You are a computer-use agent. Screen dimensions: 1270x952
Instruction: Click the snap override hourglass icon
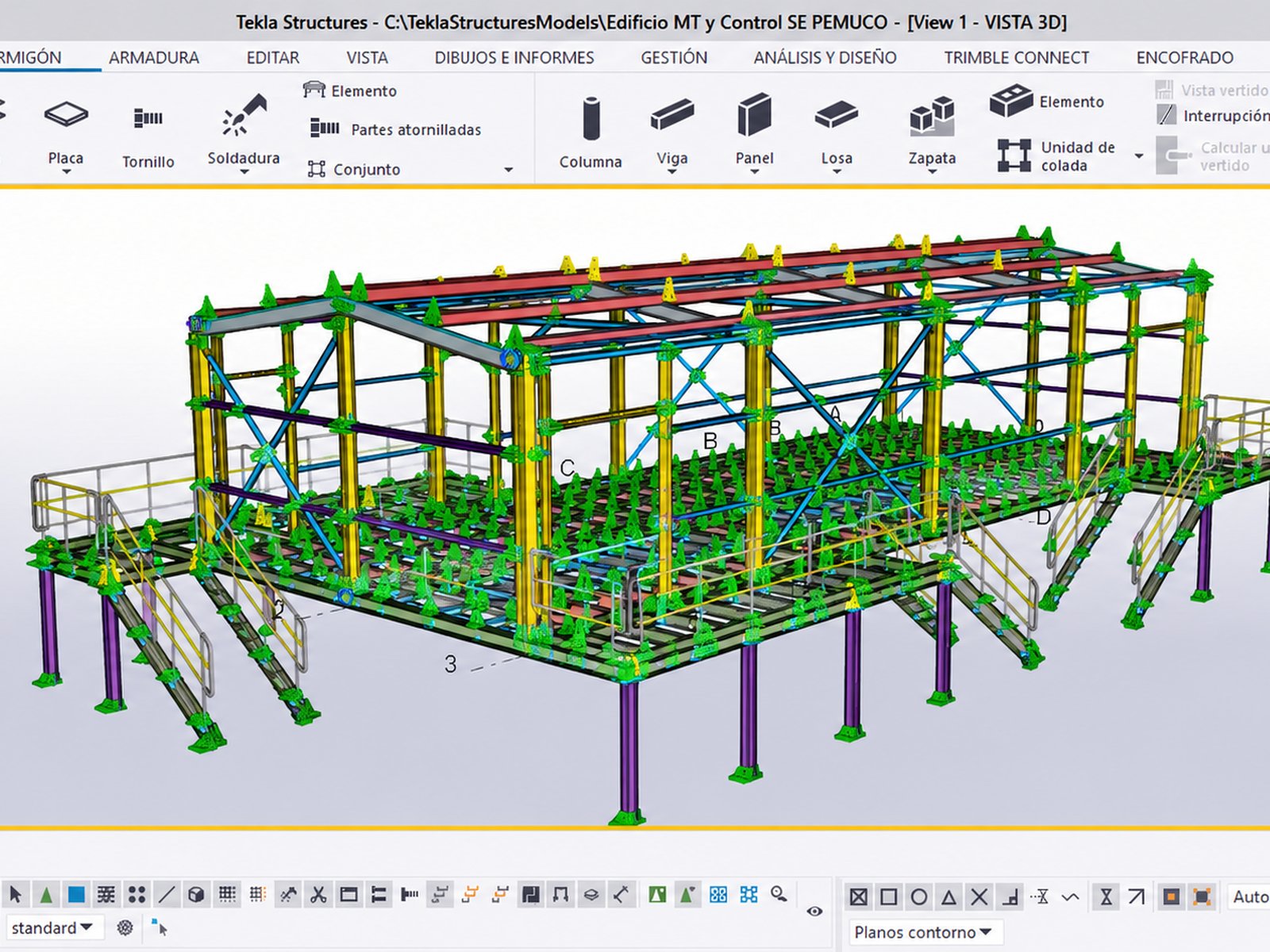(x=1106, y=897)
